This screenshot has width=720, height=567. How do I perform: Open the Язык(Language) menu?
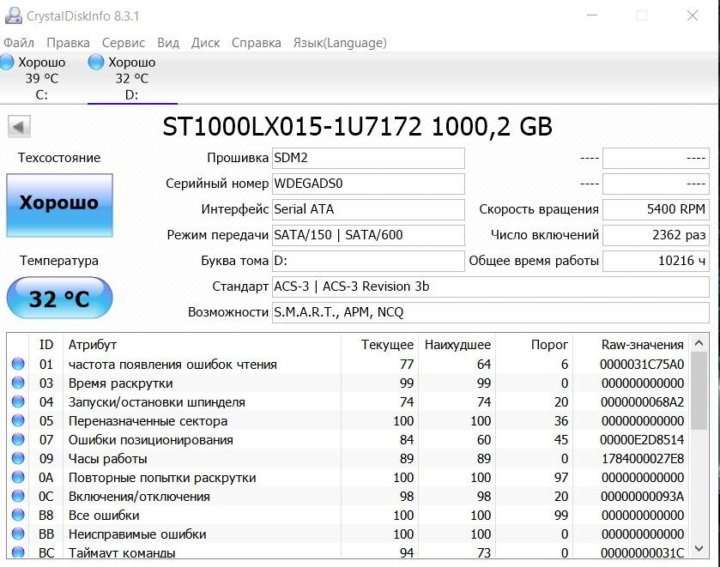[339, 43]
